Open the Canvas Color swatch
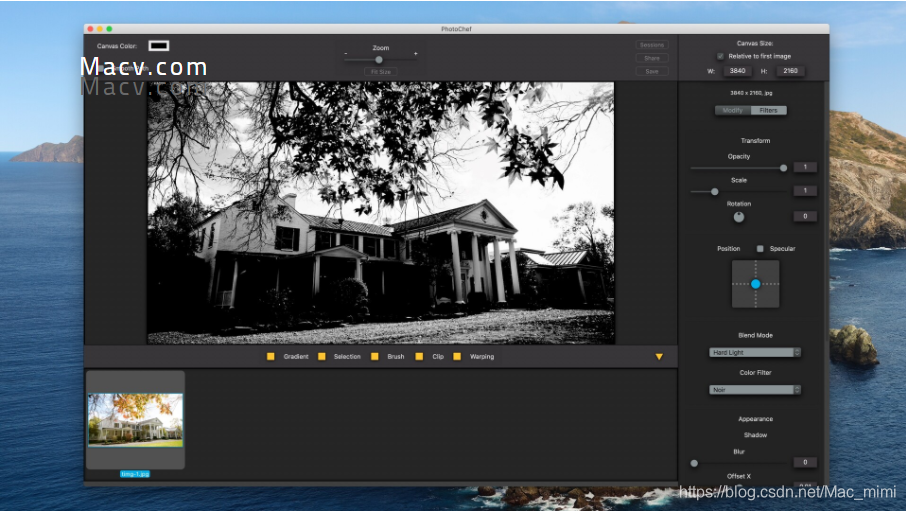 point(159,46)
